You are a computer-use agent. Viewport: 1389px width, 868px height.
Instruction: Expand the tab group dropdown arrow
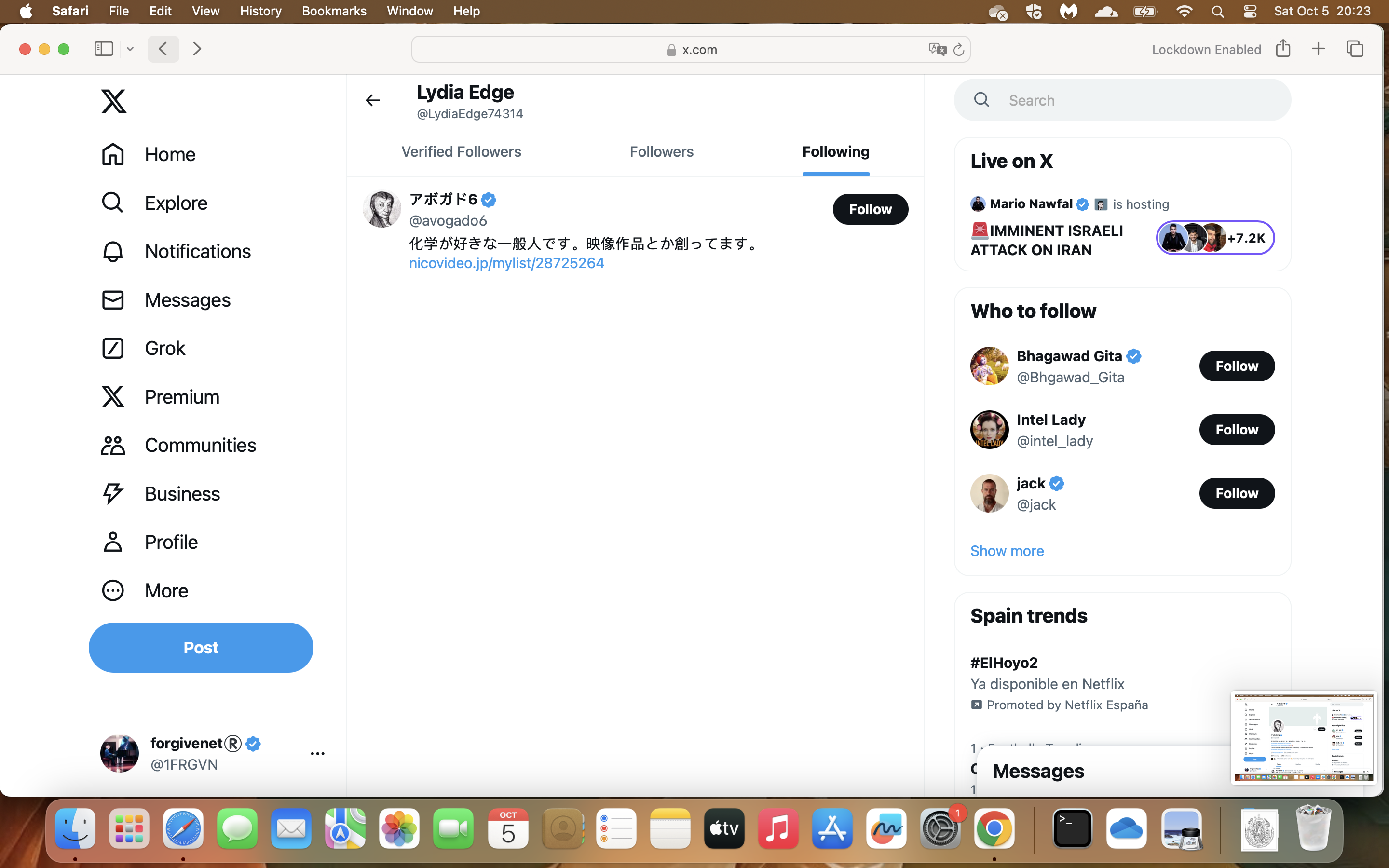click(130, 49)
